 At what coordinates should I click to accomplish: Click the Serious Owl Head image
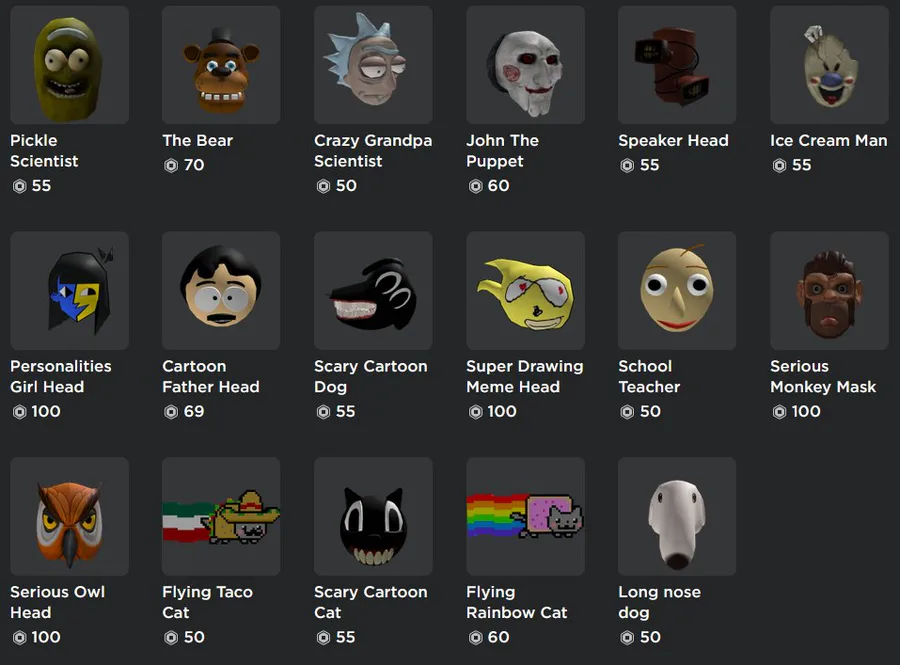pos(69,516)
